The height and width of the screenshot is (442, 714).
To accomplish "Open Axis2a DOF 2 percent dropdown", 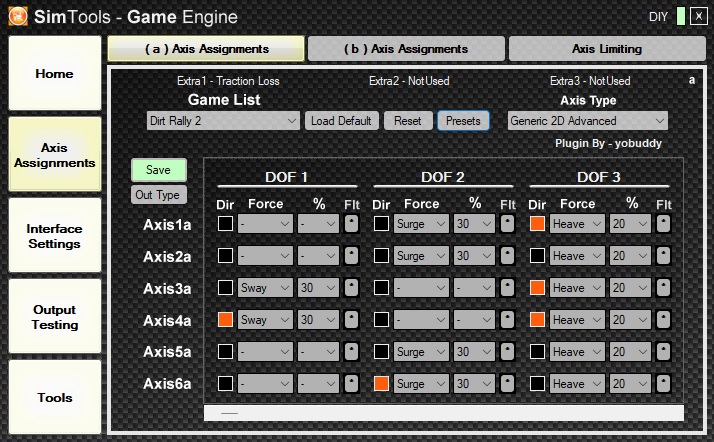I will (x=474, y=255).
